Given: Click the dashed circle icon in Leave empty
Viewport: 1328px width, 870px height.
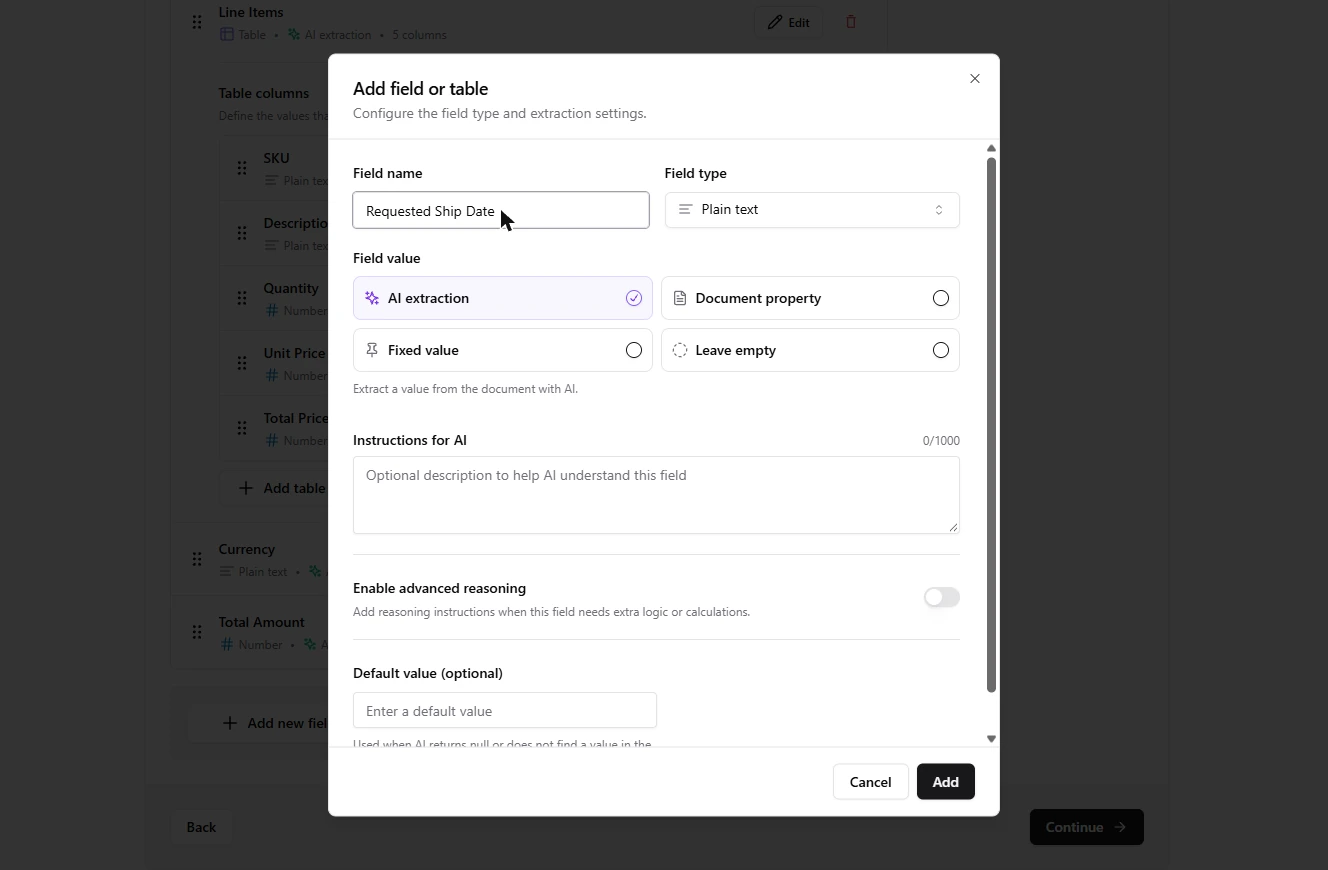Looking at the screenshot, I should [x=680, y=350].
